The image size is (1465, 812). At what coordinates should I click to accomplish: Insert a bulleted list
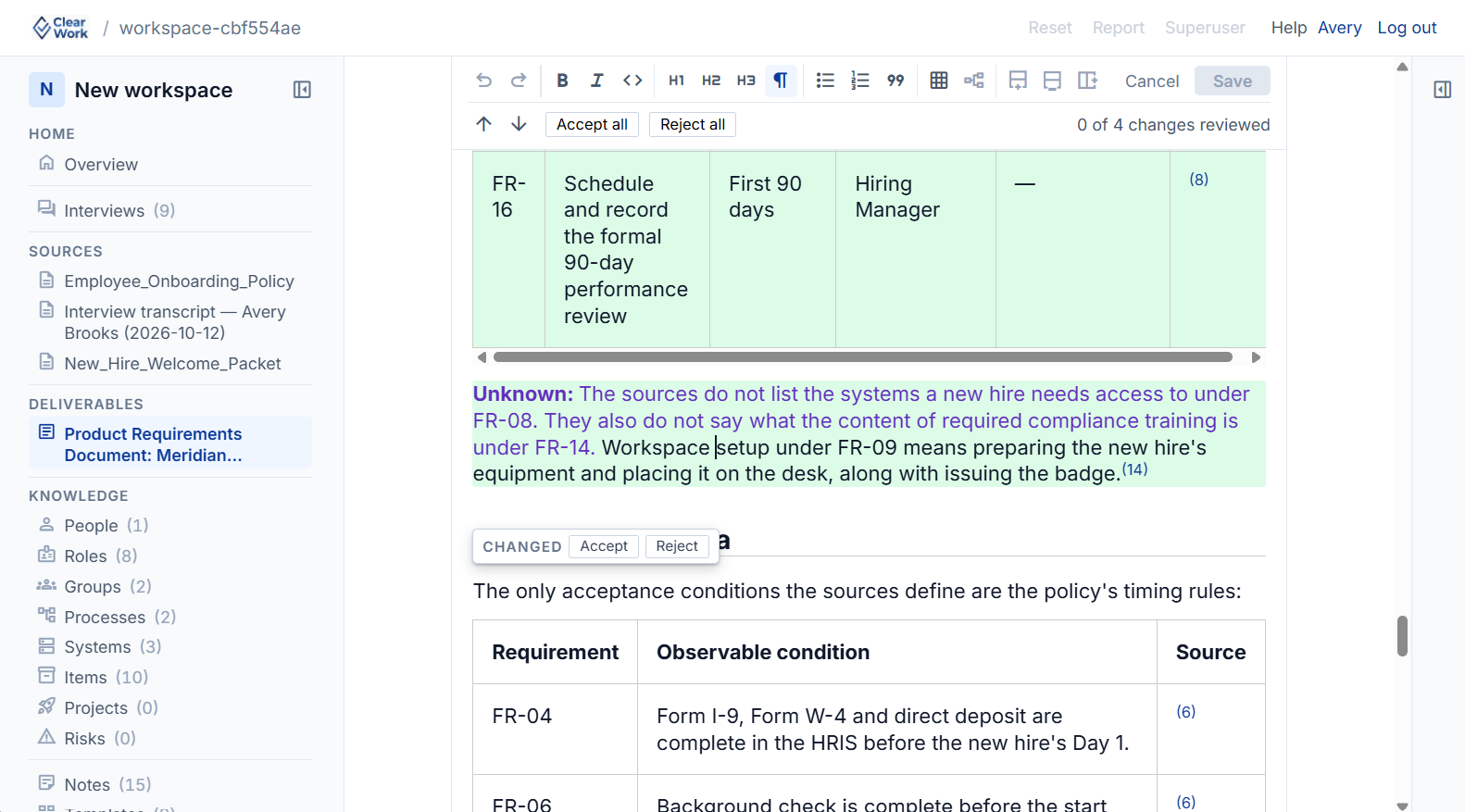point(825,81)
